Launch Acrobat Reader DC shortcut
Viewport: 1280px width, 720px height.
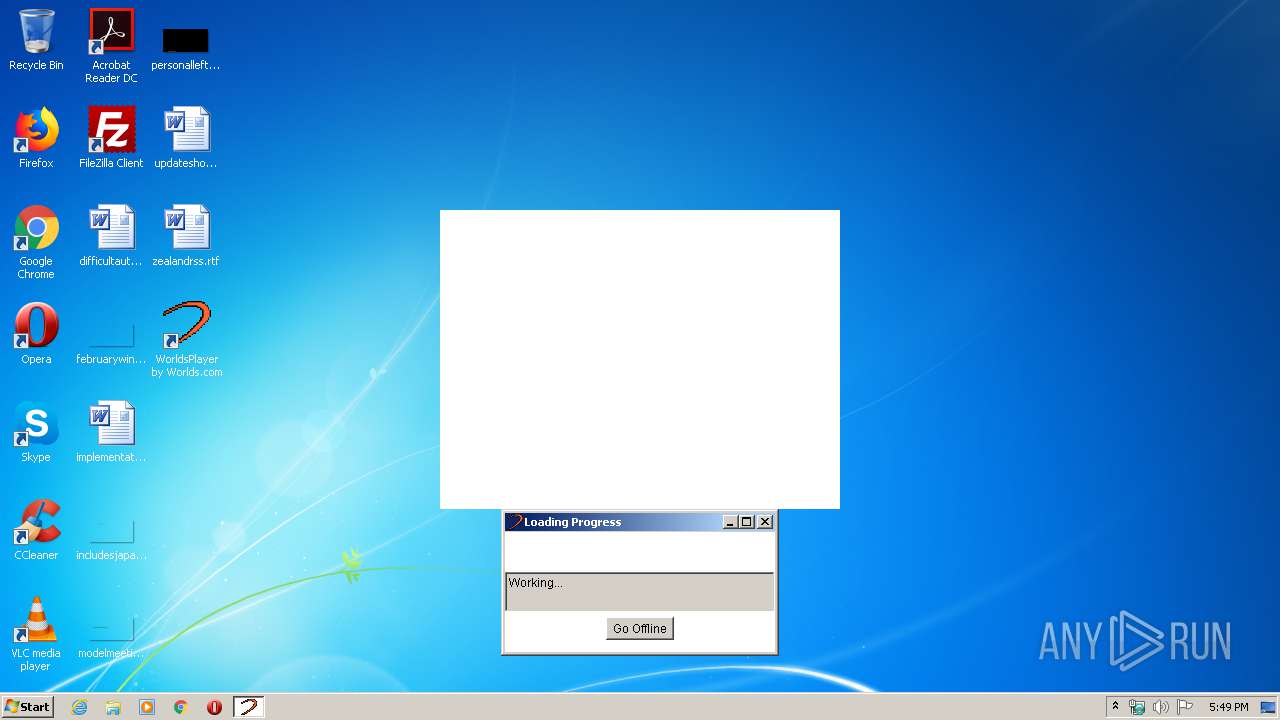[x=111, y=46]
